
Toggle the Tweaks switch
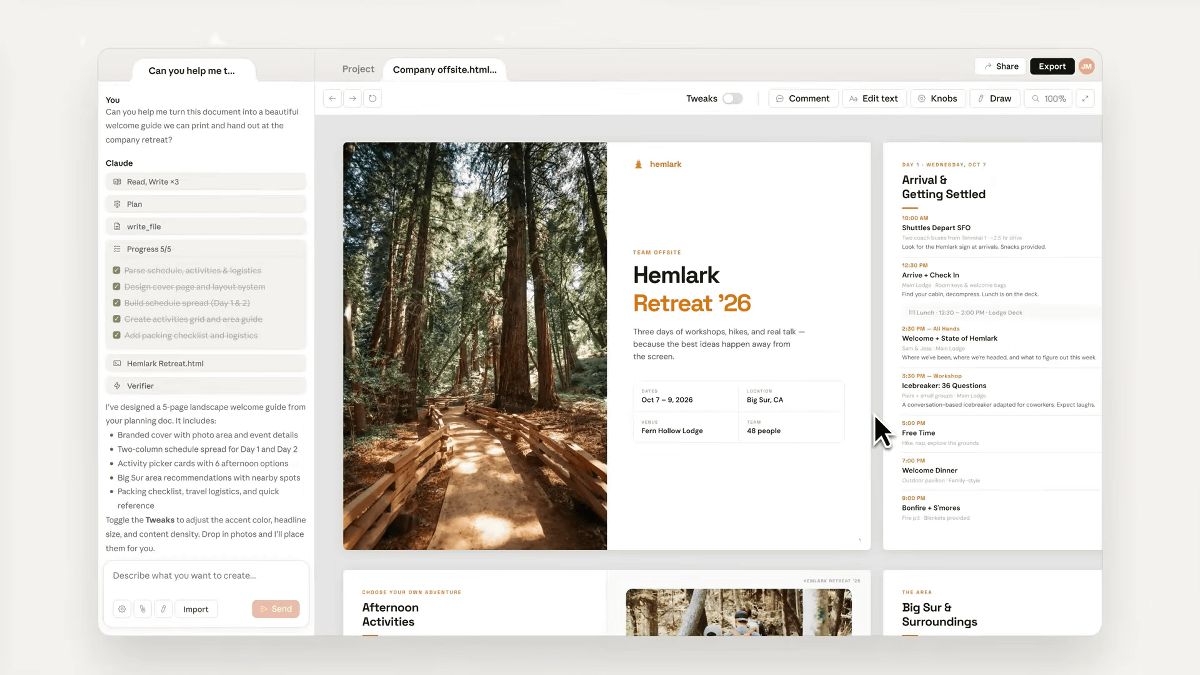point(732,98)
